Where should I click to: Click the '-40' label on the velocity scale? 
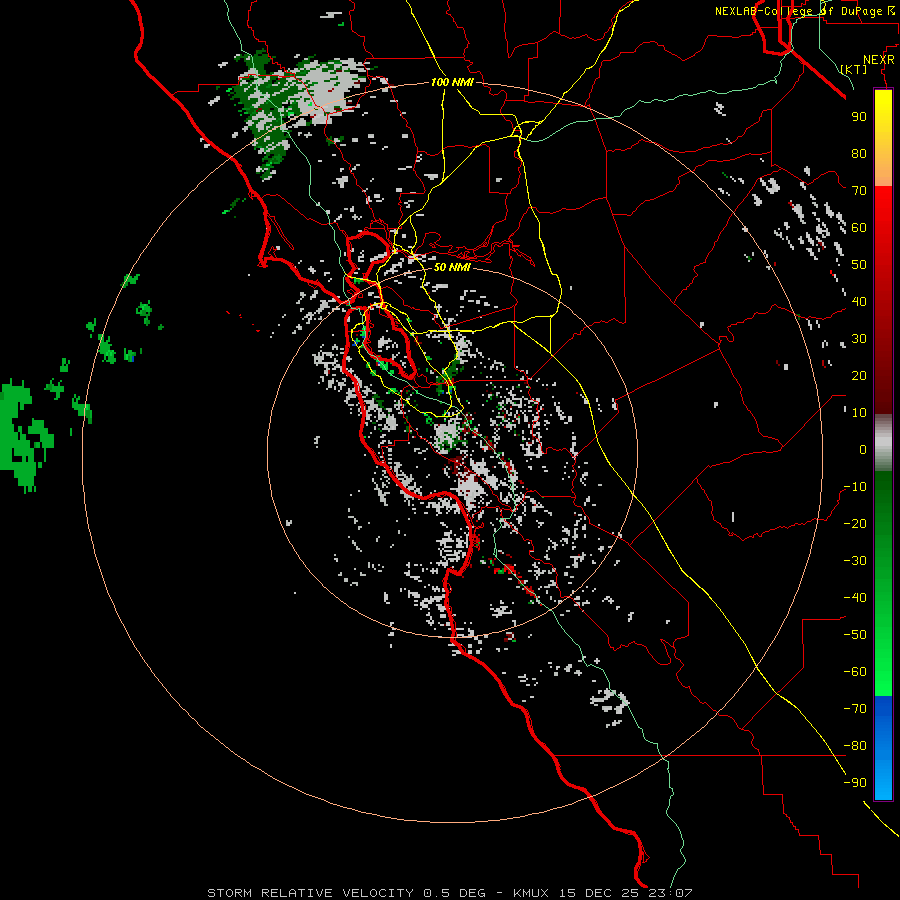(855, 598)
